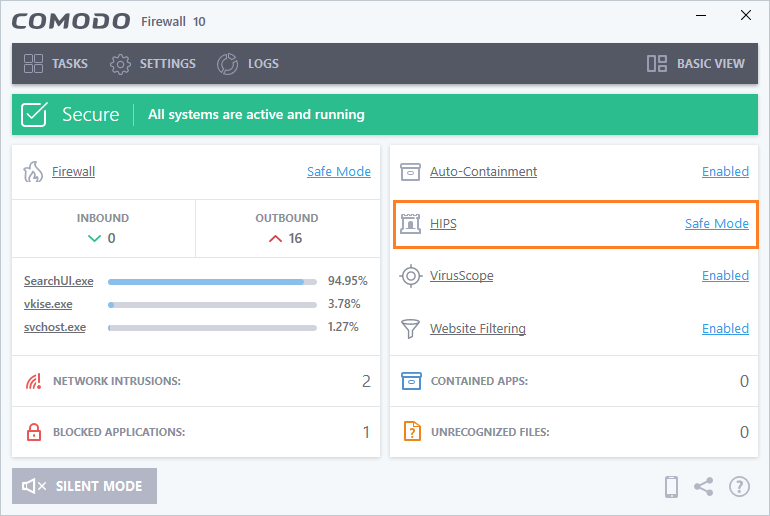Open the SearchUI.exe process link
Viewport: 770px width, 516px height.
(x=58, y=281)
